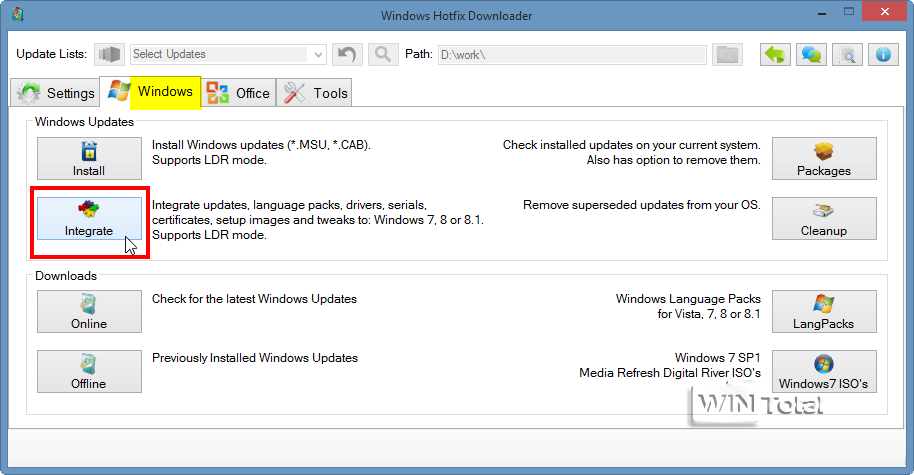Click the Cleanup button
Image resolution: width=914 pixels, height=475 pixels.
(x=824, y=219)
